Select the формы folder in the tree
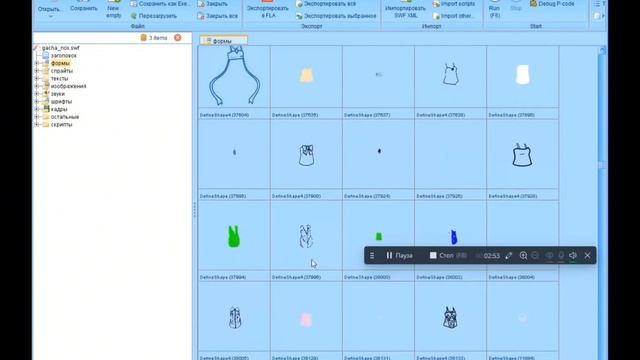This screenshot has height=360, width=640. tap(60, 63)
